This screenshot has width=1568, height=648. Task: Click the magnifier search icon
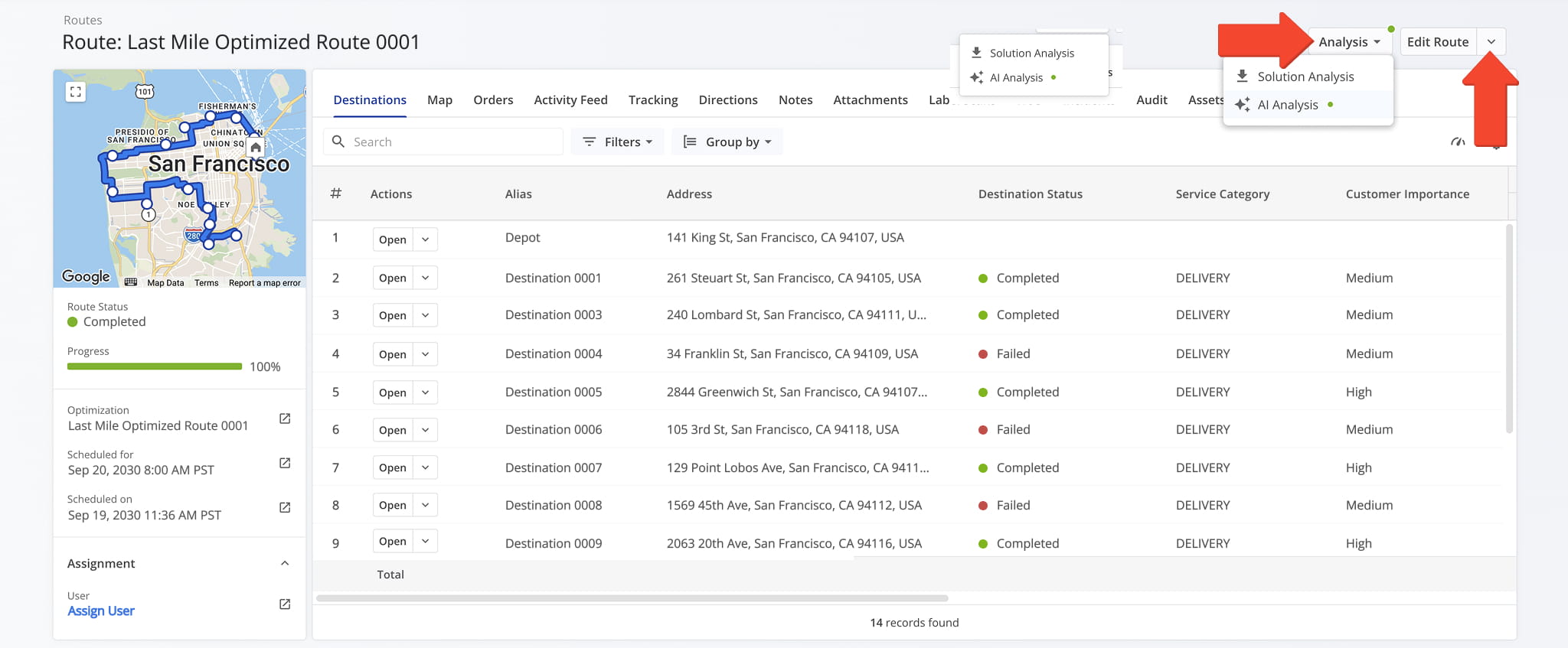point(338,142)
